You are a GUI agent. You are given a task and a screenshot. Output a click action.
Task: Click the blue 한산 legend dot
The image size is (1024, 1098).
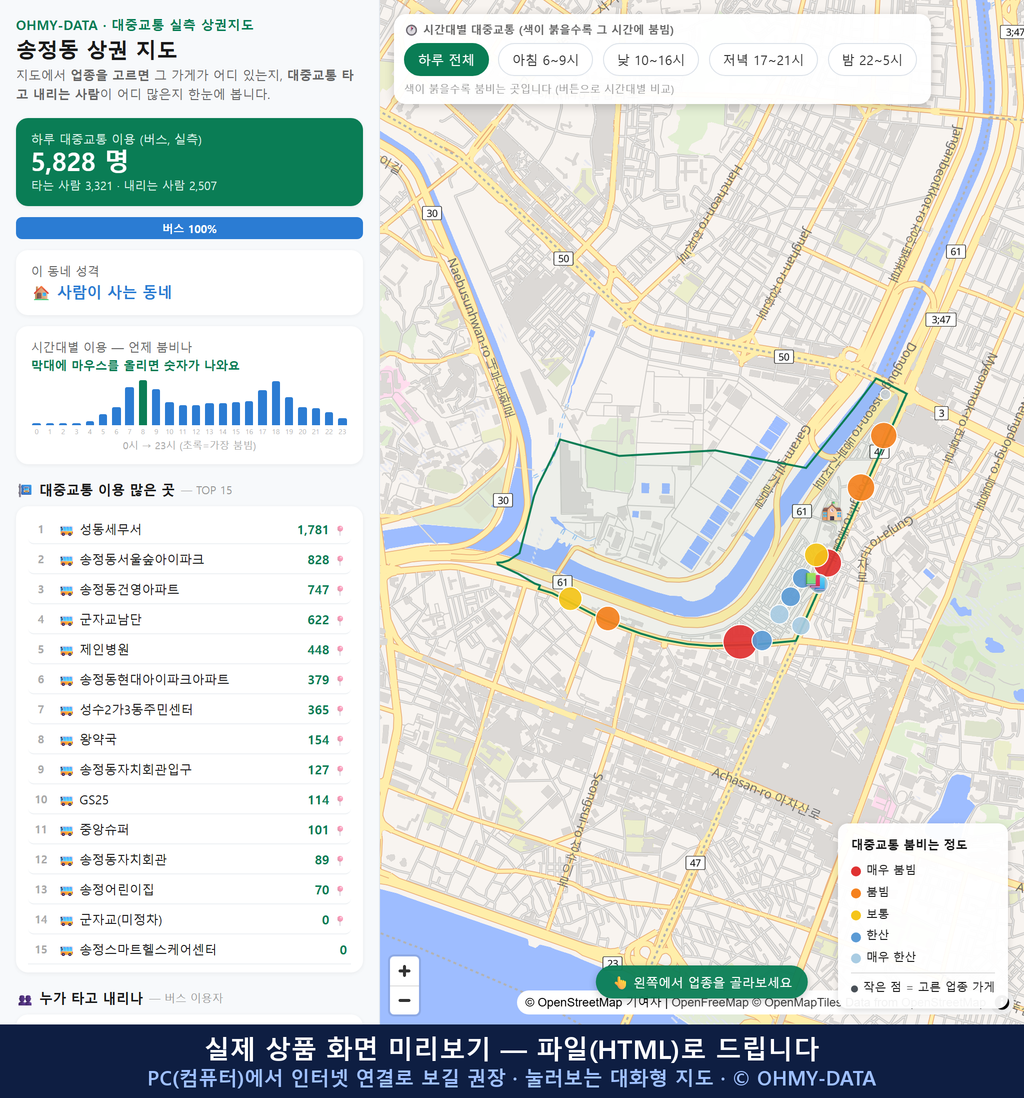(855, 936)
